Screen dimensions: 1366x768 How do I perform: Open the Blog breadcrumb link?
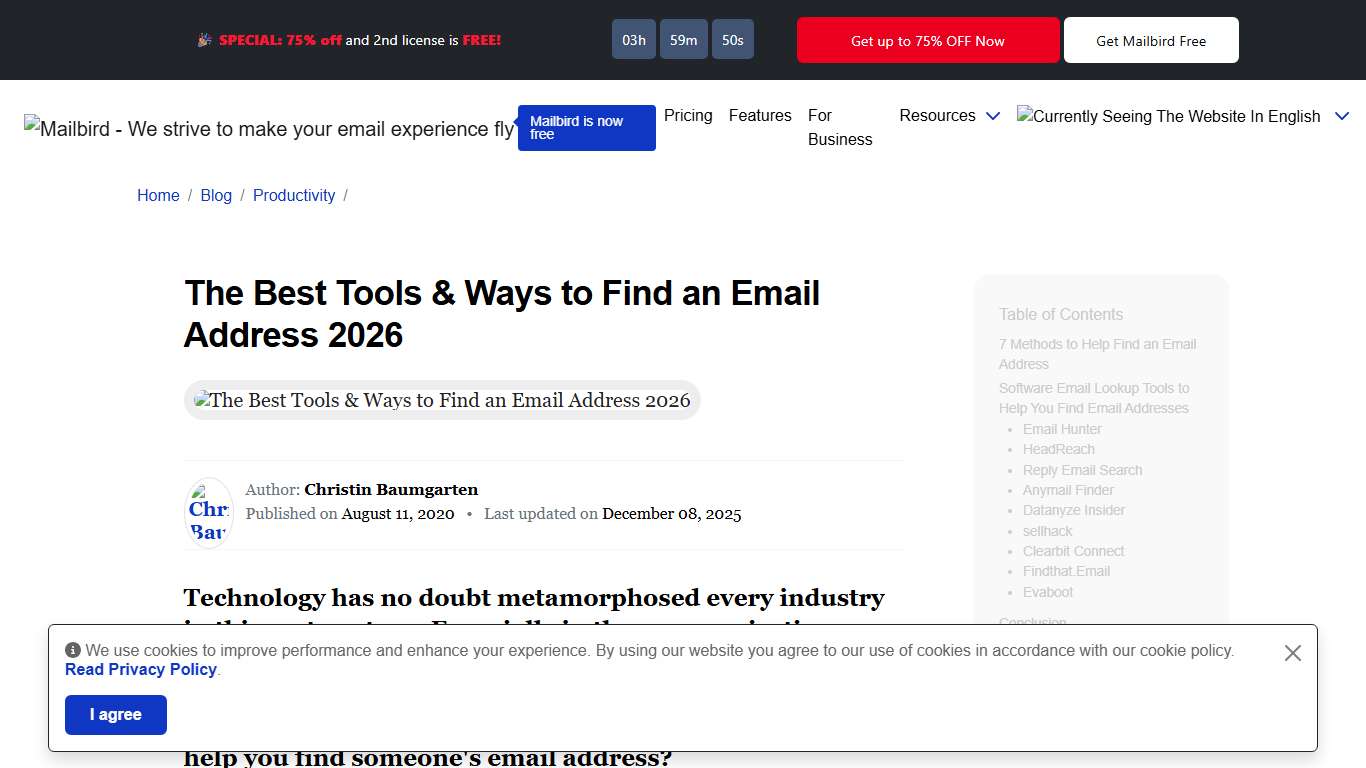pyautogui.click(x=216, y=195)
